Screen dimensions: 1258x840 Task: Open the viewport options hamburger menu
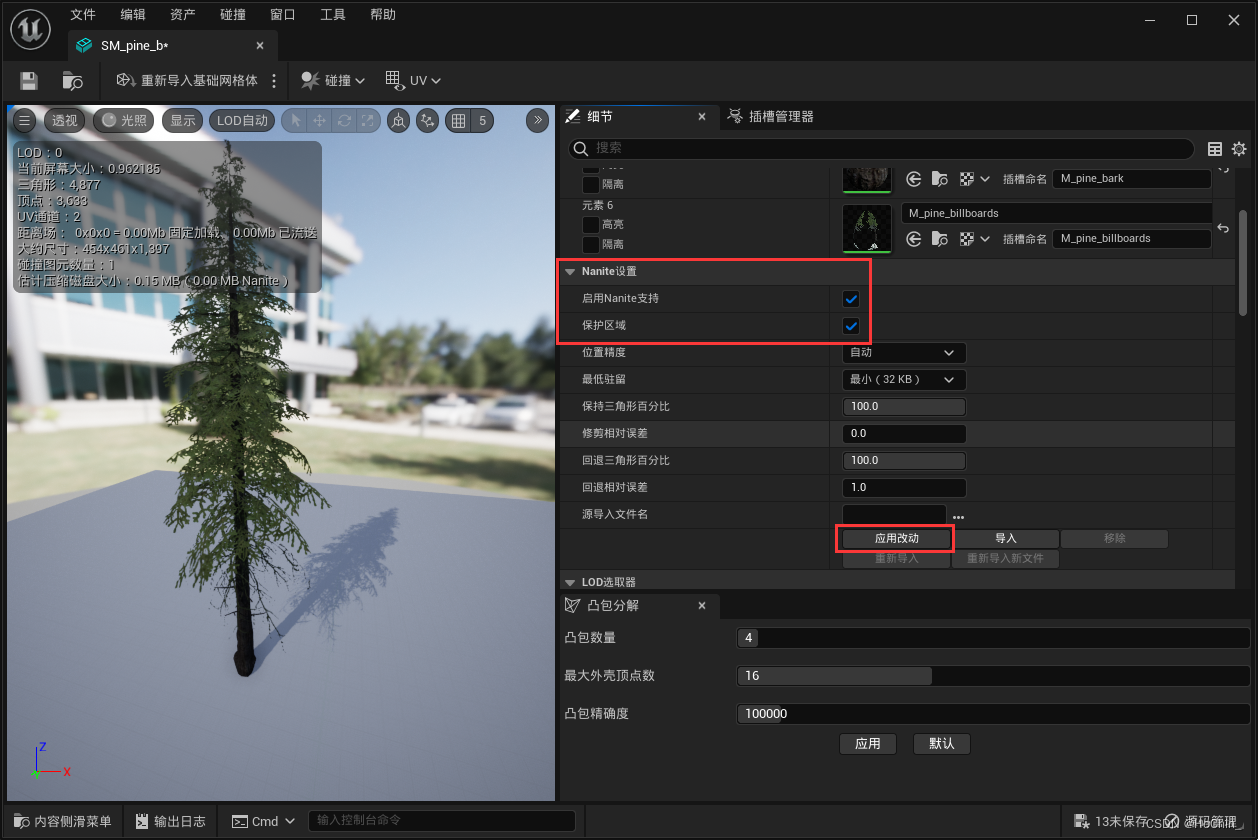pyautogui.click(x=23, y=120)
